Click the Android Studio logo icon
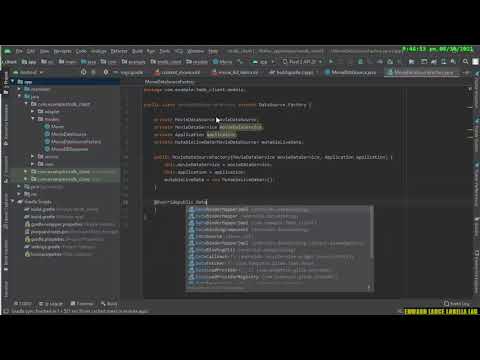 click(x=7, y=51)
